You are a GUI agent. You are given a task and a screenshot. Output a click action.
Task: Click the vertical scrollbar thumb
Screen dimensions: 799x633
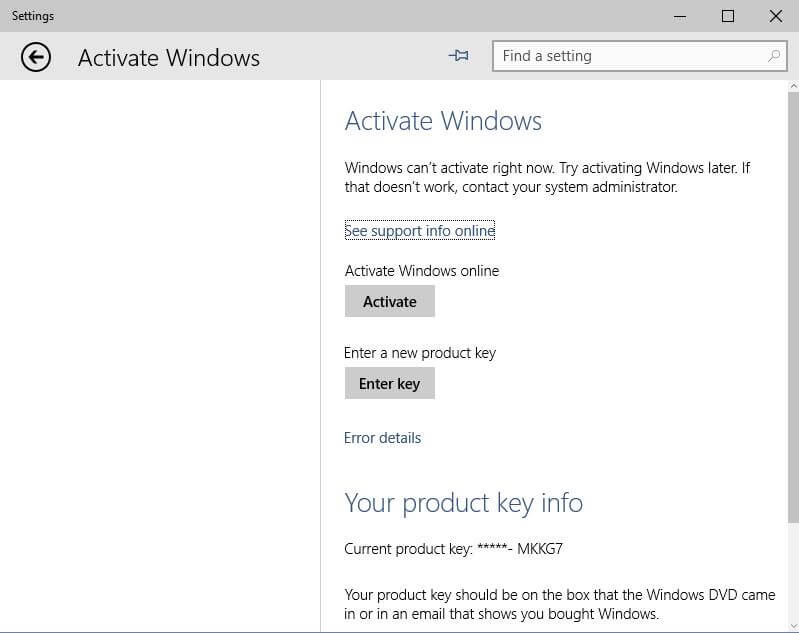point(793,307)
